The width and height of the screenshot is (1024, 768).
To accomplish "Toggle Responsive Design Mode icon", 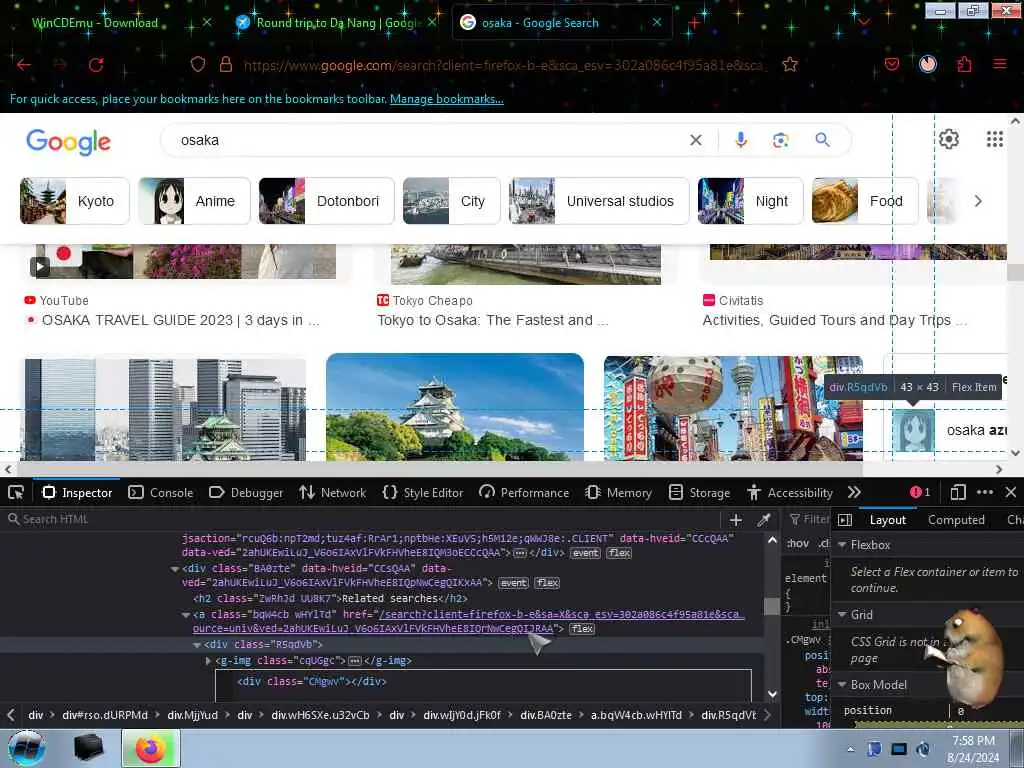I will [957, 492].
